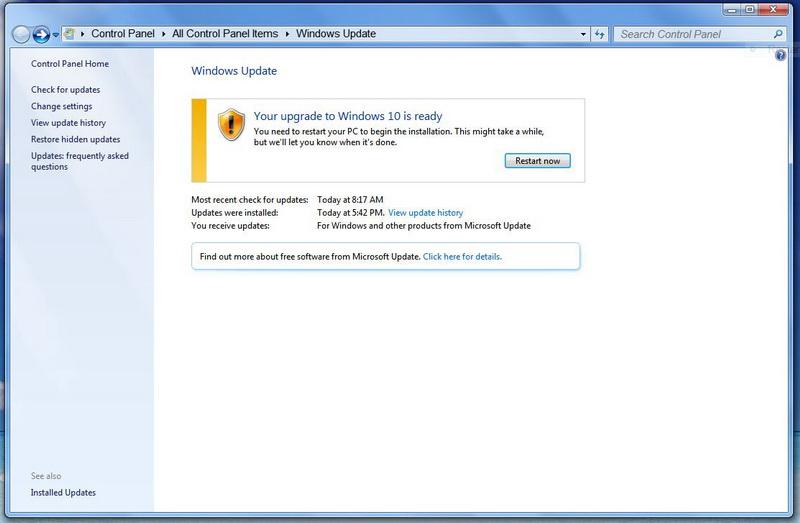Open the Help question mark icon

pyautogui.click(x=780, y=56)
